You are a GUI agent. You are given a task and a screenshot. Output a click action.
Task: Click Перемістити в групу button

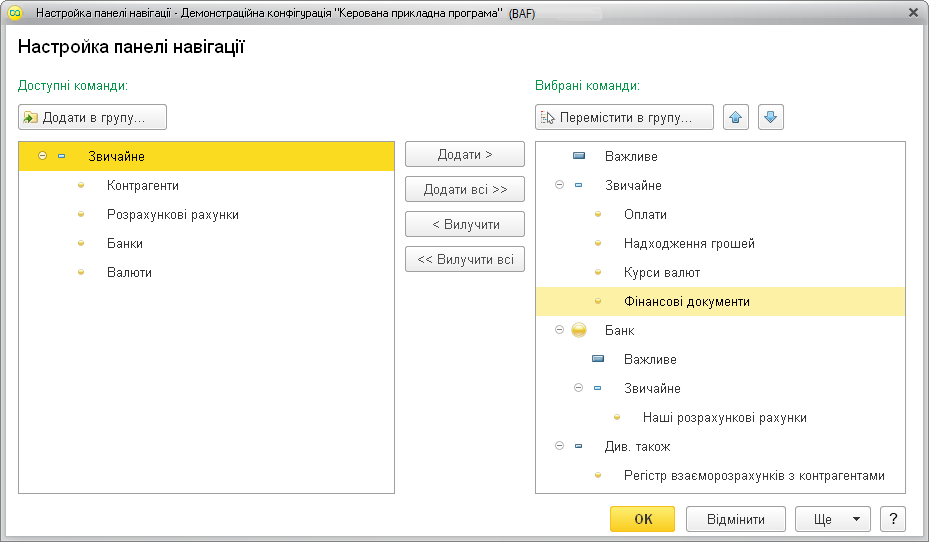[624, 117]
